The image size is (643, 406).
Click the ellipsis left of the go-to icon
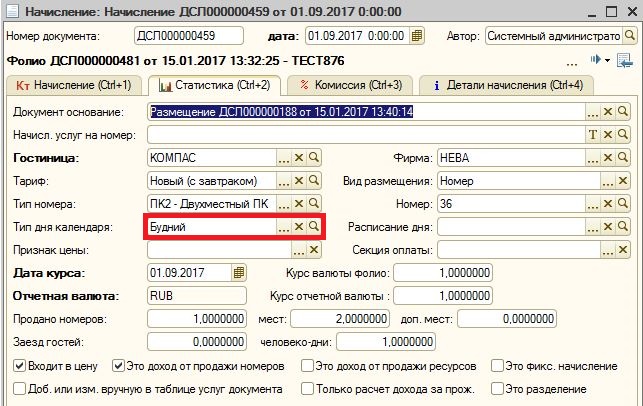(x=572, y=64)
